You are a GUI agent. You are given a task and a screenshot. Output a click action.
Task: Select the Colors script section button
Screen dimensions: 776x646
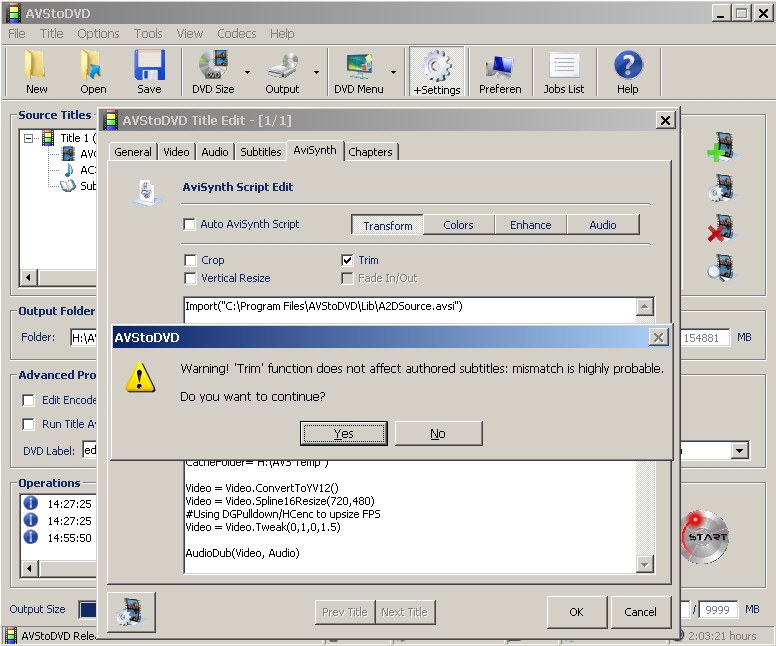click(458, 225)
